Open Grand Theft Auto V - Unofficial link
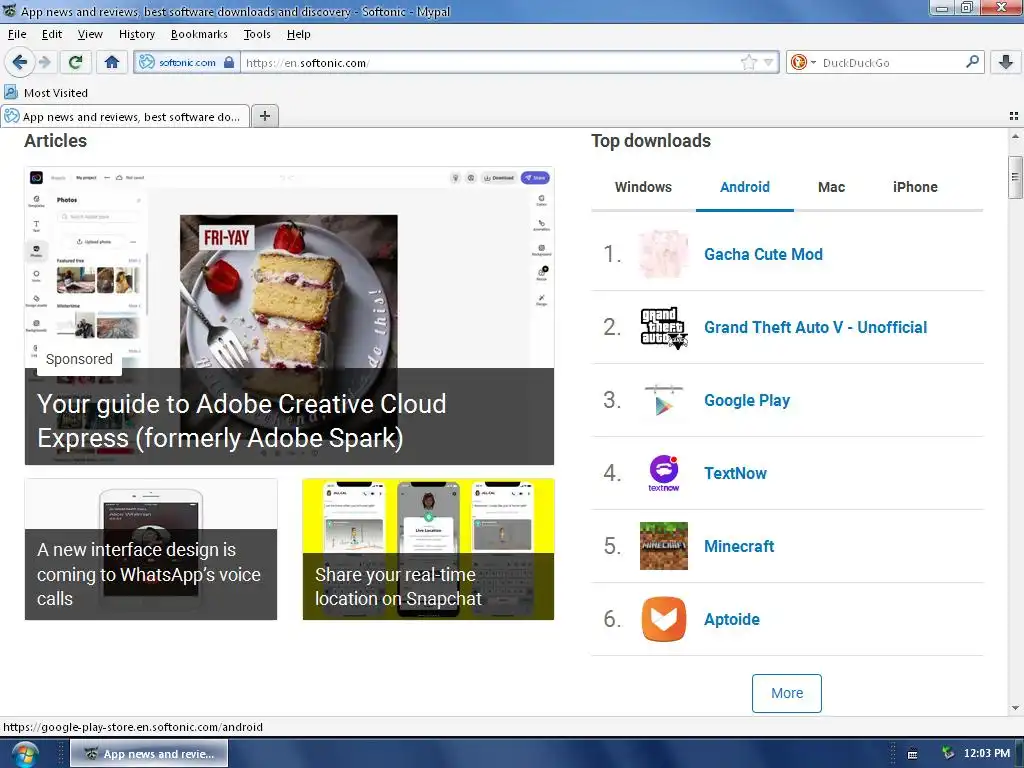Image resolution: width=1024 pixels, height=768 pixels. pos(815,327)
